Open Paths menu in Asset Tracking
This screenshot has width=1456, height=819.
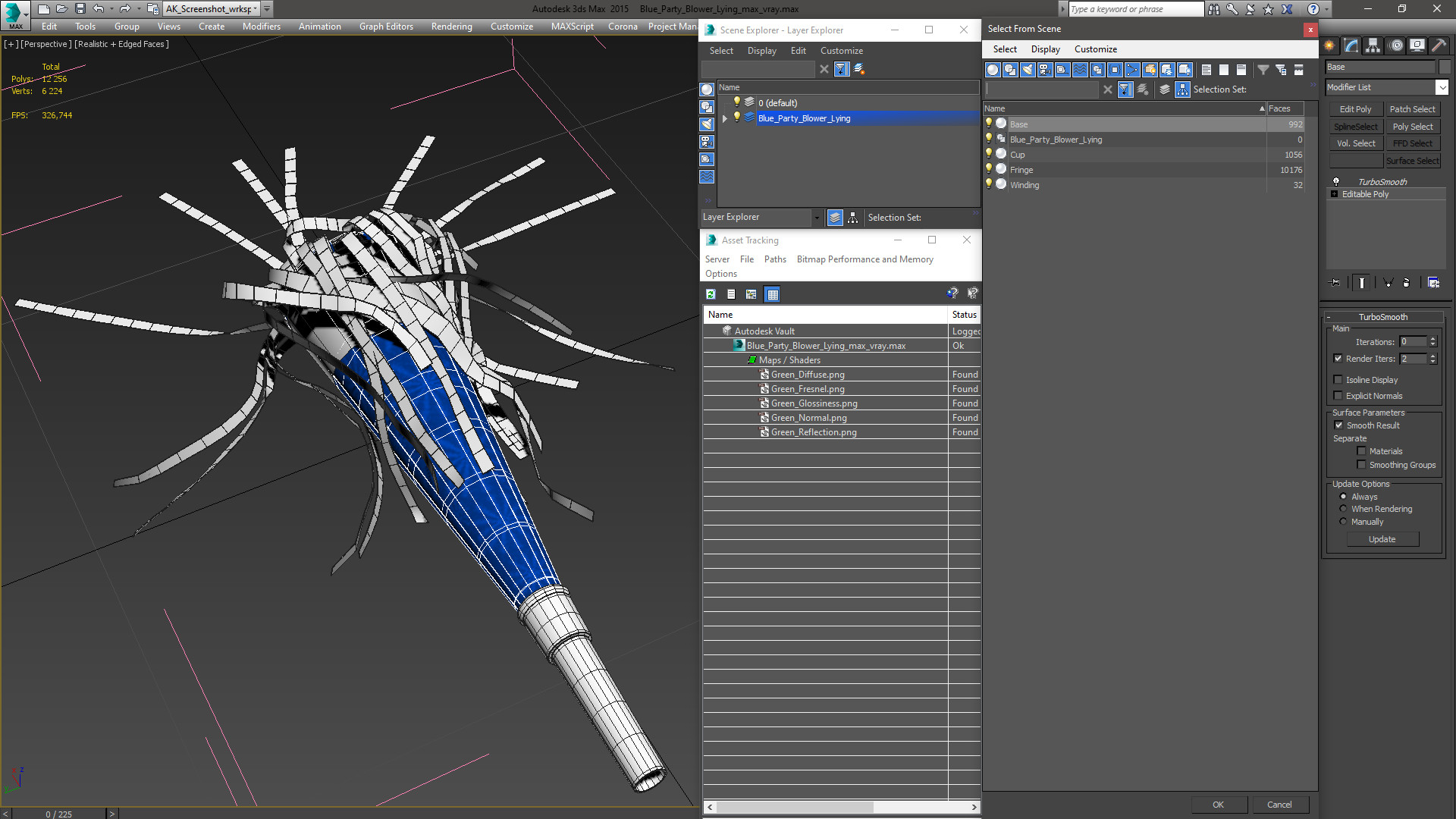pyautogui.click(x=775, y=259)
